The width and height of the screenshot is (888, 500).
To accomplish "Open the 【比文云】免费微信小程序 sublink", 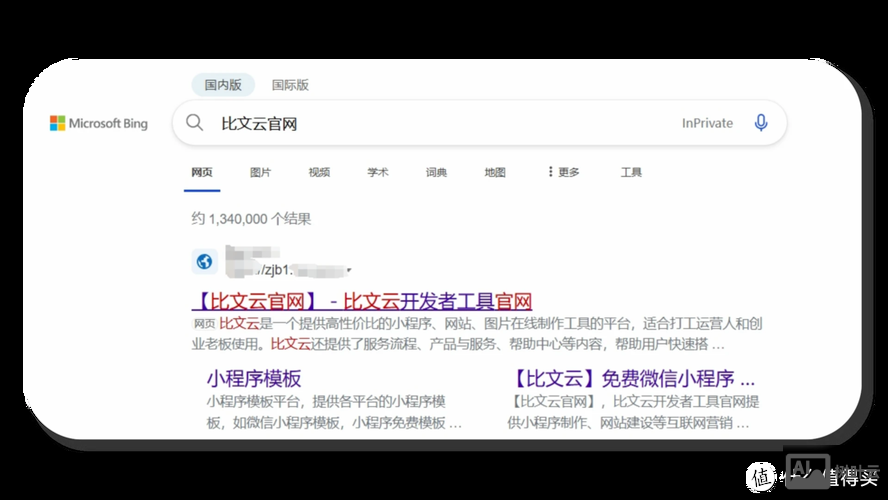I will point(631,378).
